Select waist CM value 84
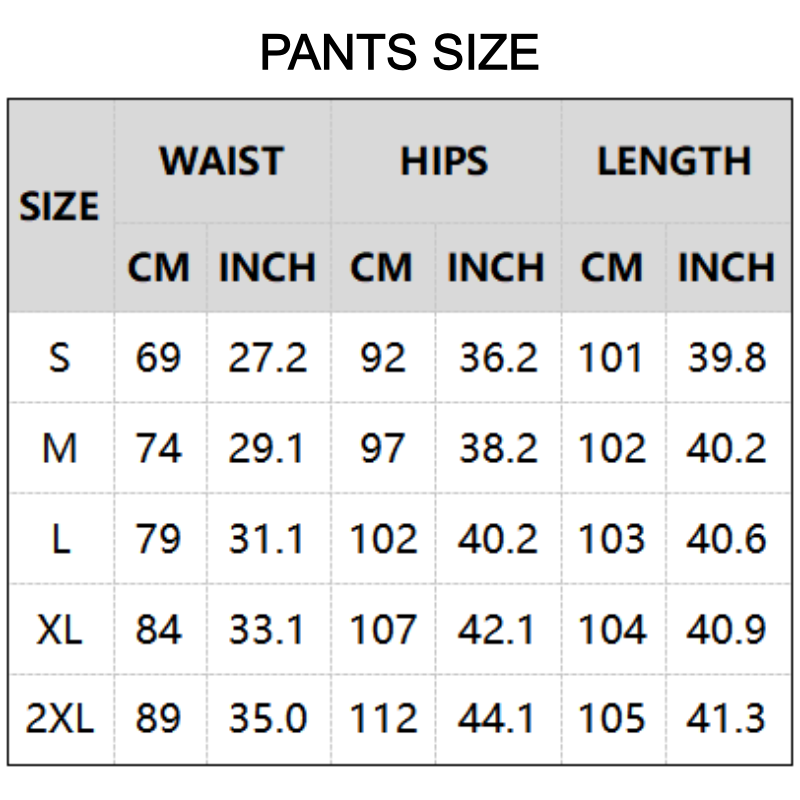 click(159, 629)
